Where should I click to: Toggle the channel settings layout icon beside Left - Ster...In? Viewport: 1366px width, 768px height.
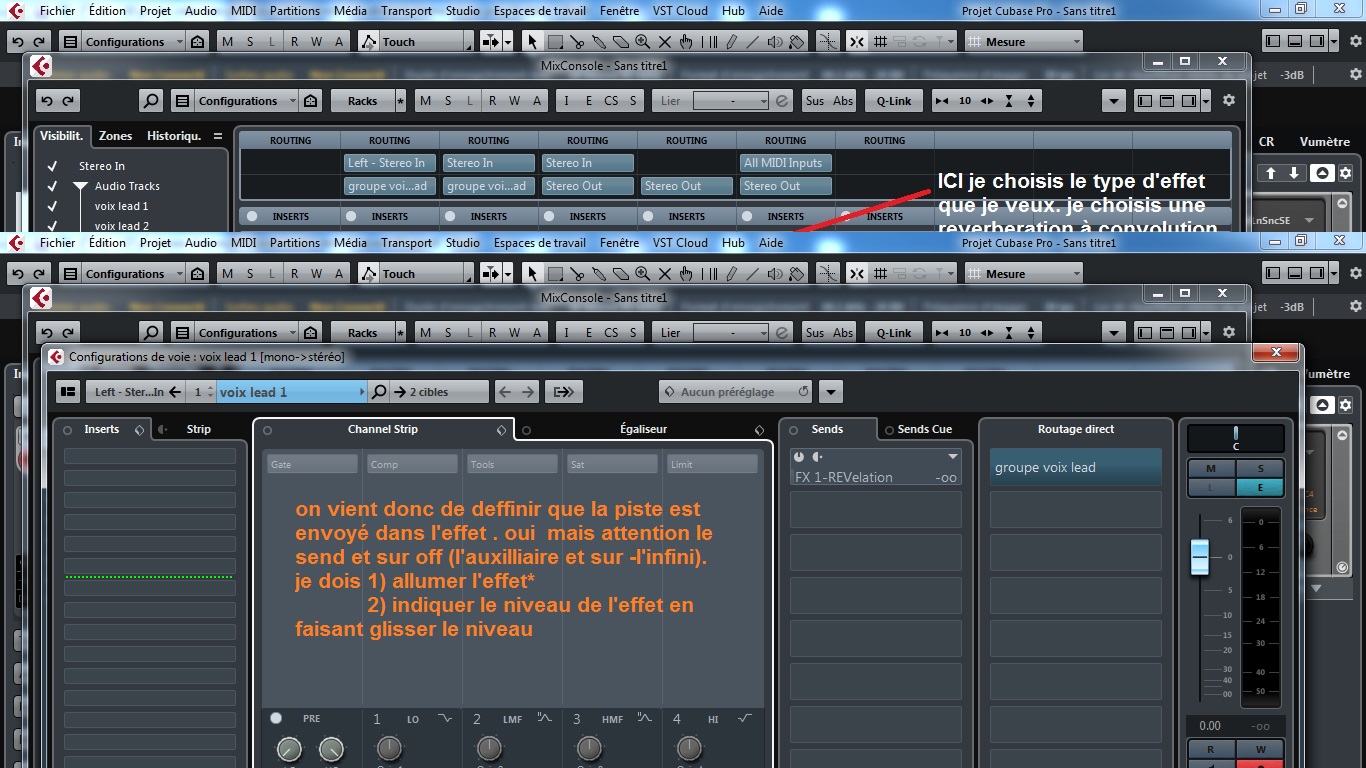click(x=68, y=392)
